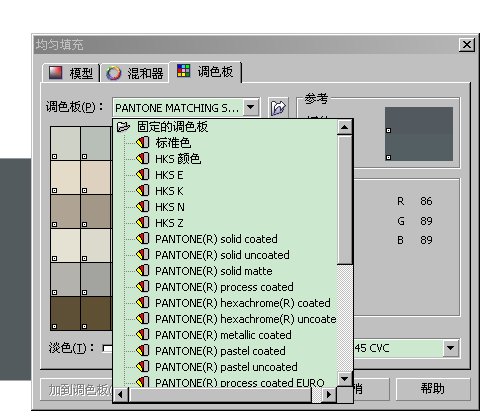Click the 加到调色板 button
Screen dimensions: 491x419
point(77,389)
